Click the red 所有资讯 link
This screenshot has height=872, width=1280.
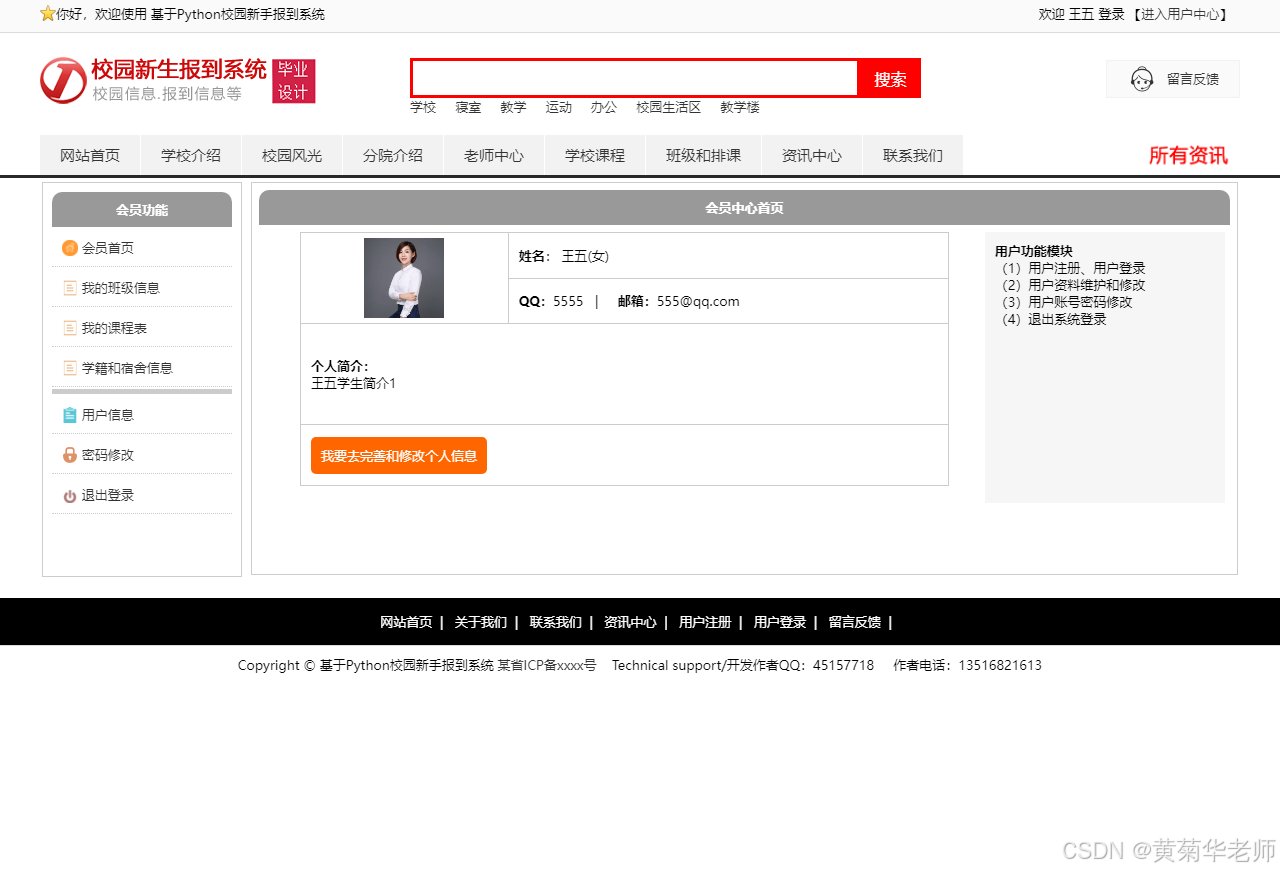[1188, 155]
